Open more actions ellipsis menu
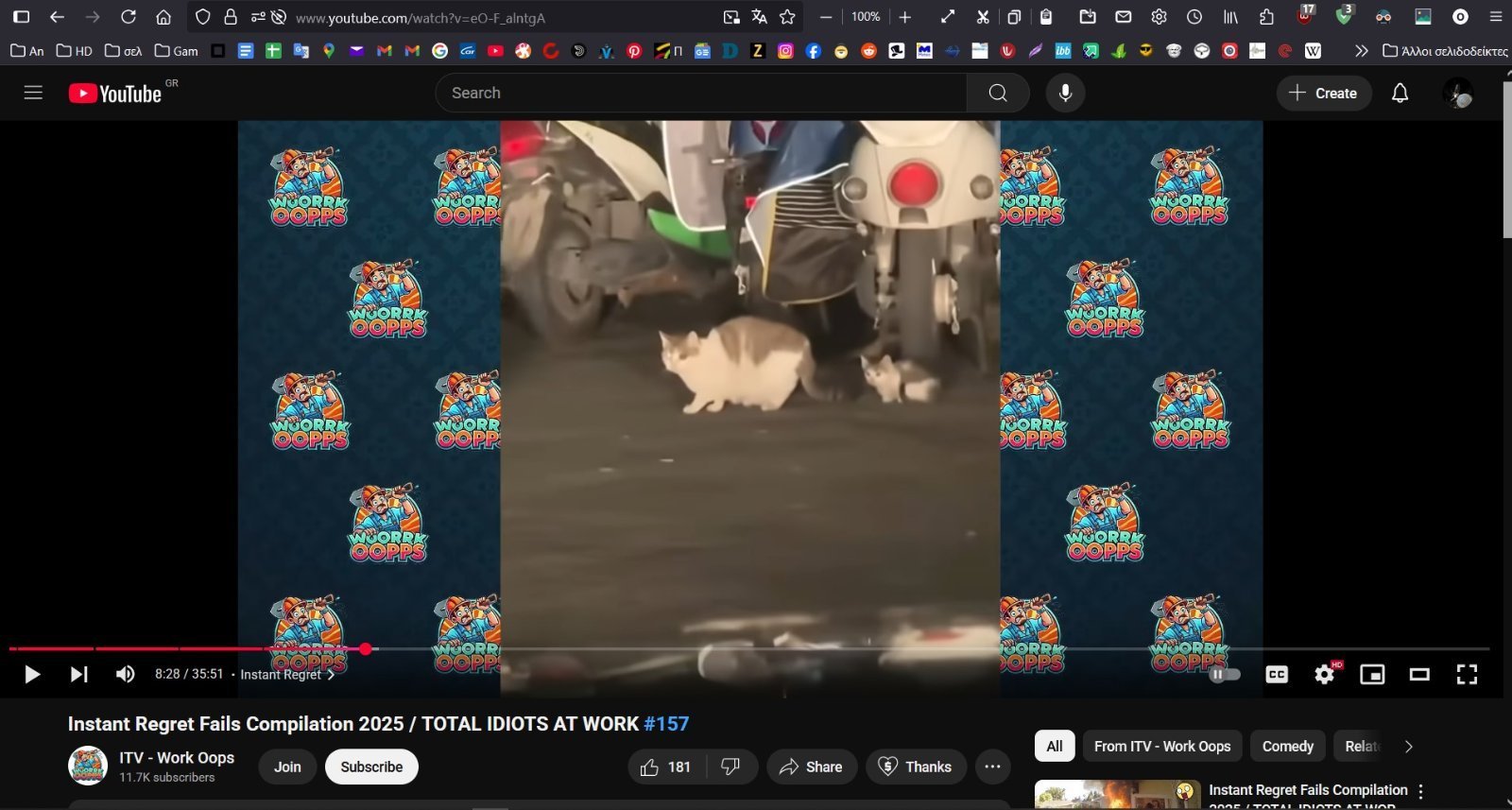 click(992, 767)
